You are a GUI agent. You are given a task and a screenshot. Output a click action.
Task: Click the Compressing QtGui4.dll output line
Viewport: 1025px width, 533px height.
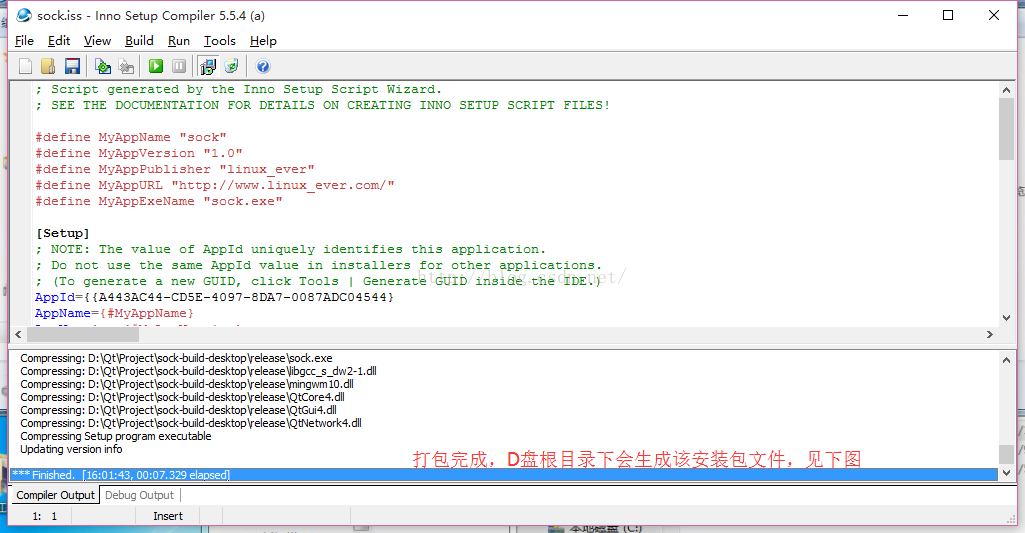(178, 410)
